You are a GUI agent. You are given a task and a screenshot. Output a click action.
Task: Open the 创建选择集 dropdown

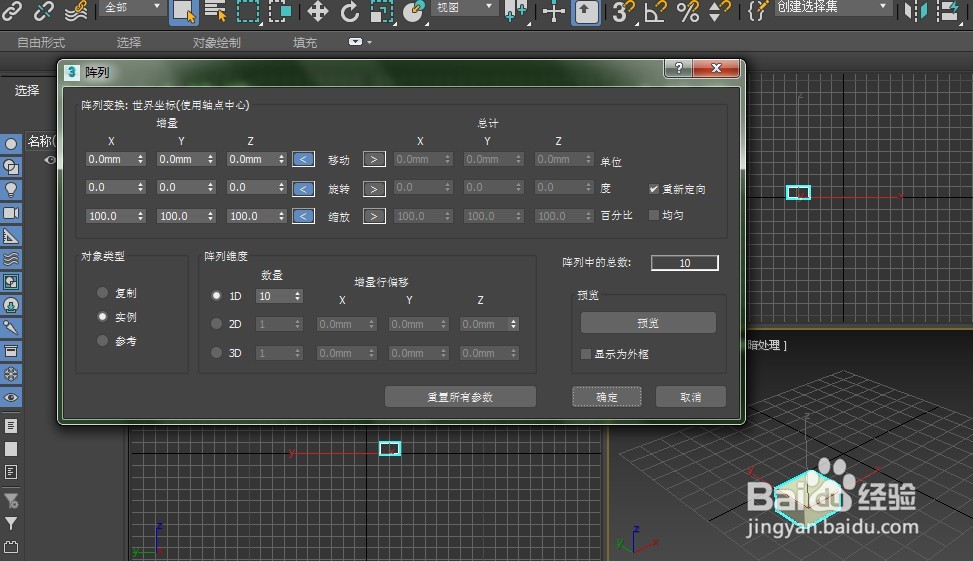pyautogui.click(x=833, y=7)
